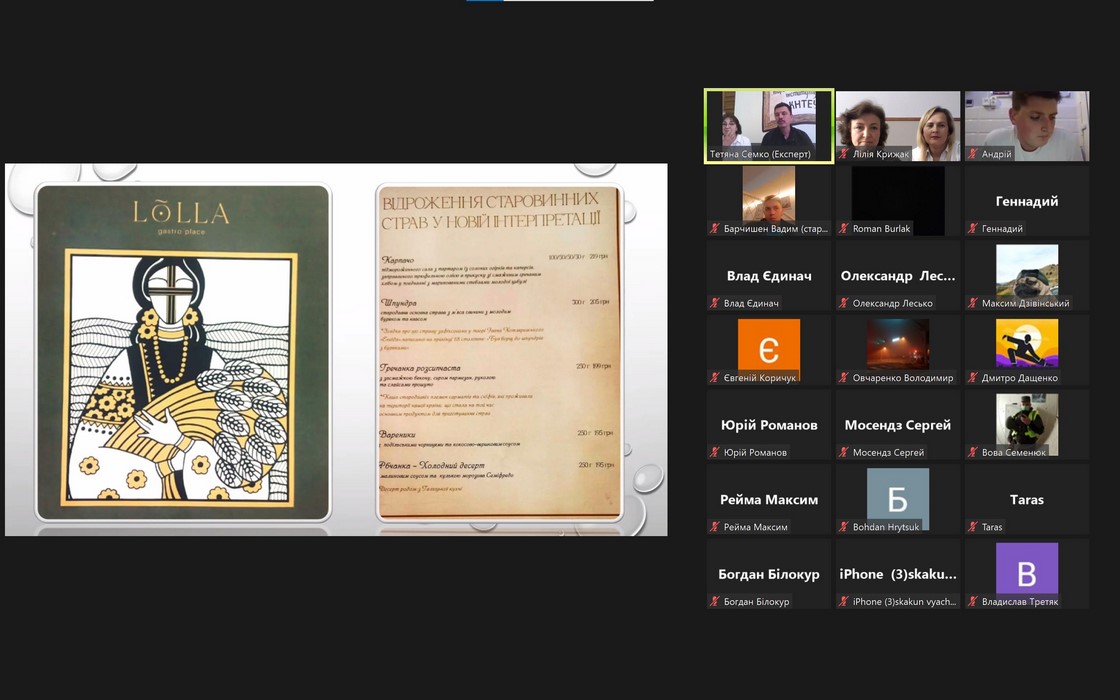Click the muted mic icon beside Владислав Третяк
The image size is (1120, 700).
[x=973, y=602]
